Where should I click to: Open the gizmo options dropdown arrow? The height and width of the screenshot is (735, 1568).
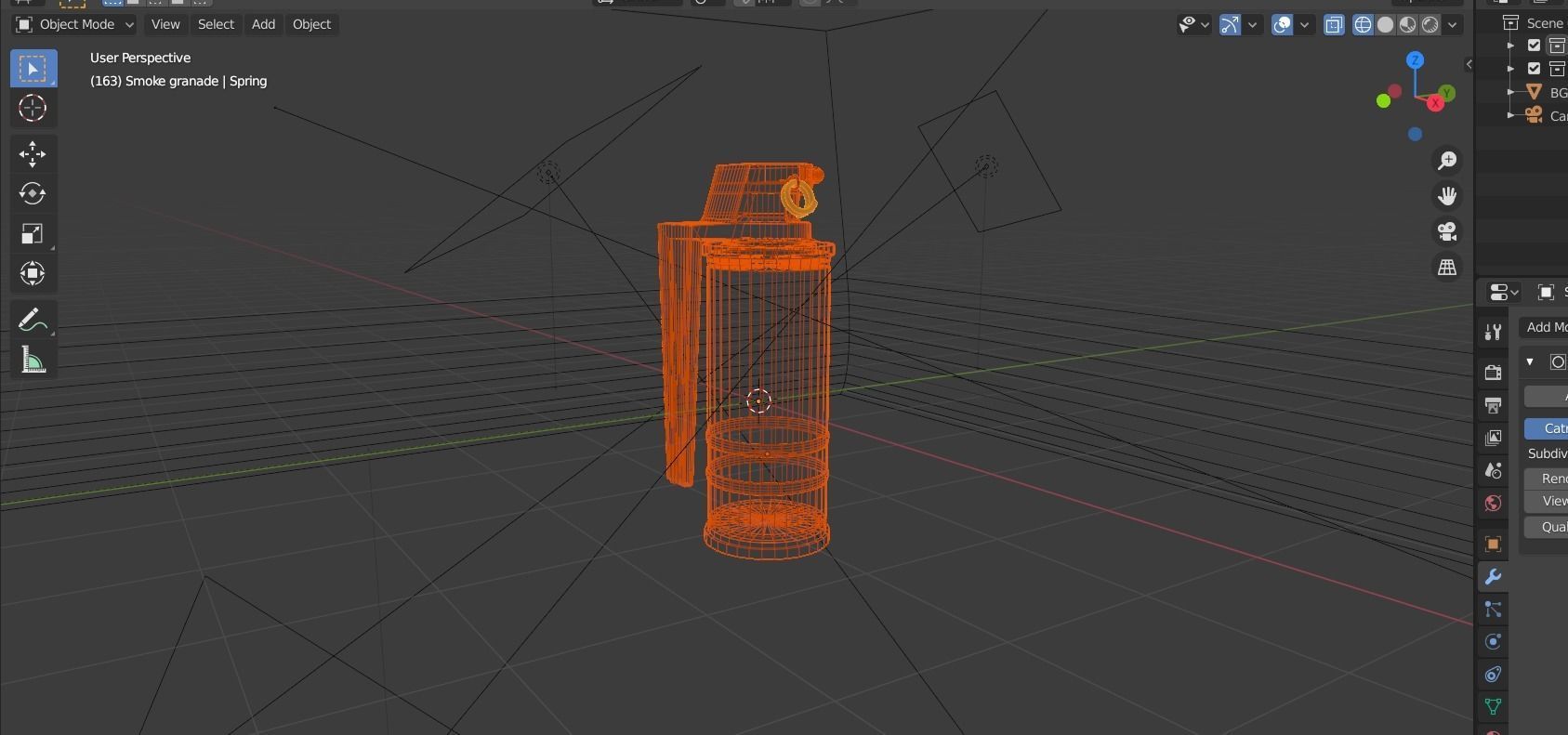1252,25
